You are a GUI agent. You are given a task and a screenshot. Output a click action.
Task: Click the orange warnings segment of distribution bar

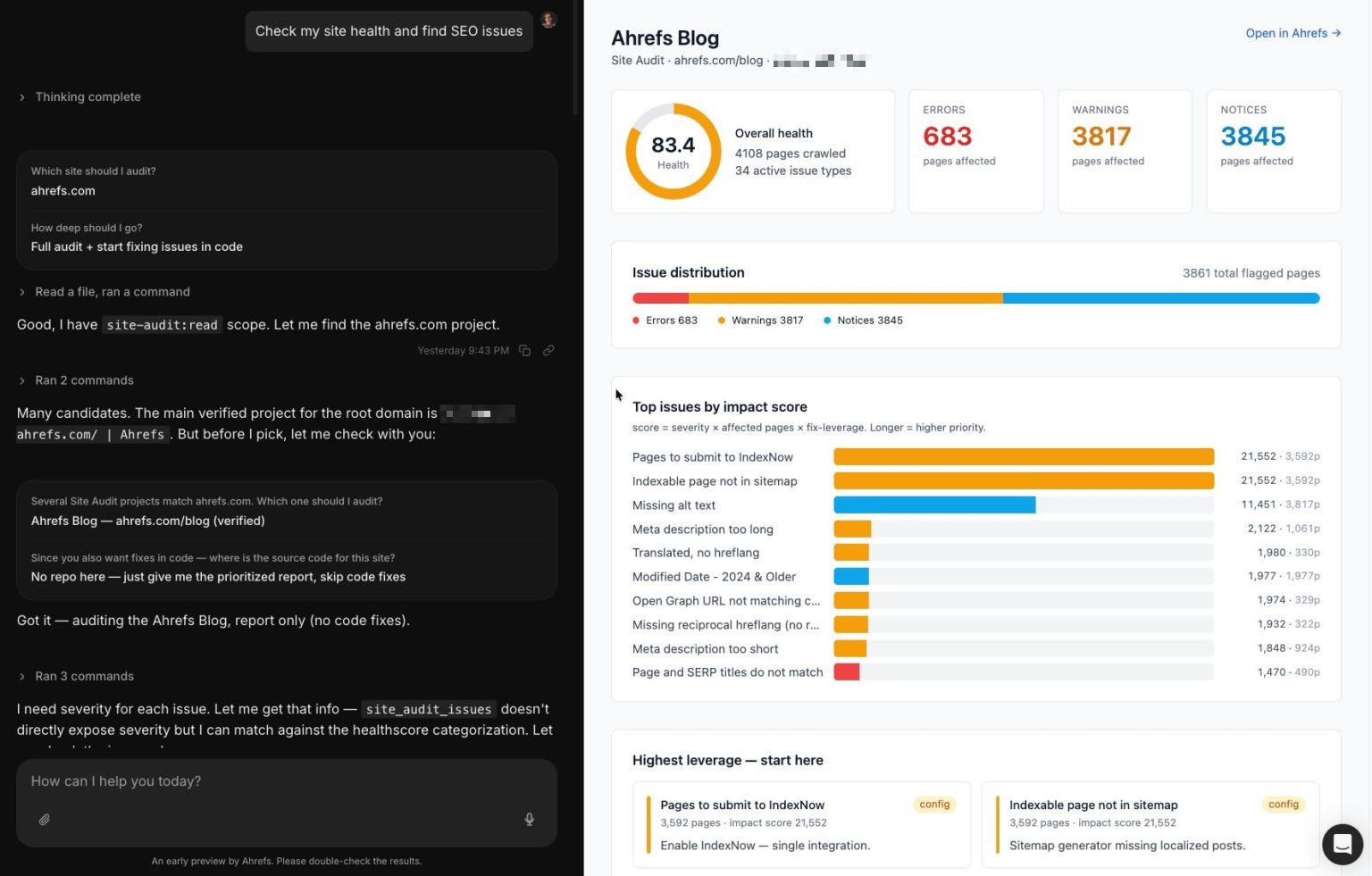845,298
